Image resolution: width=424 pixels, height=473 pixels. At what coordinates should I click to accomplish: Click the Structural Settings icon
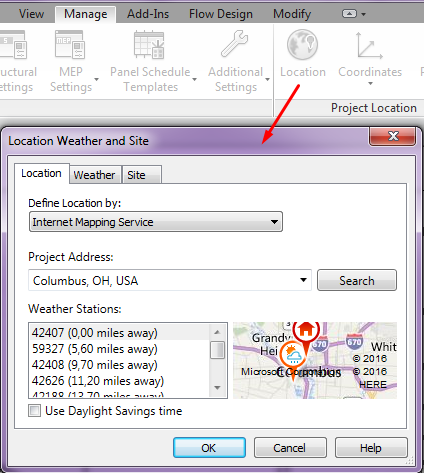[13, 45]
